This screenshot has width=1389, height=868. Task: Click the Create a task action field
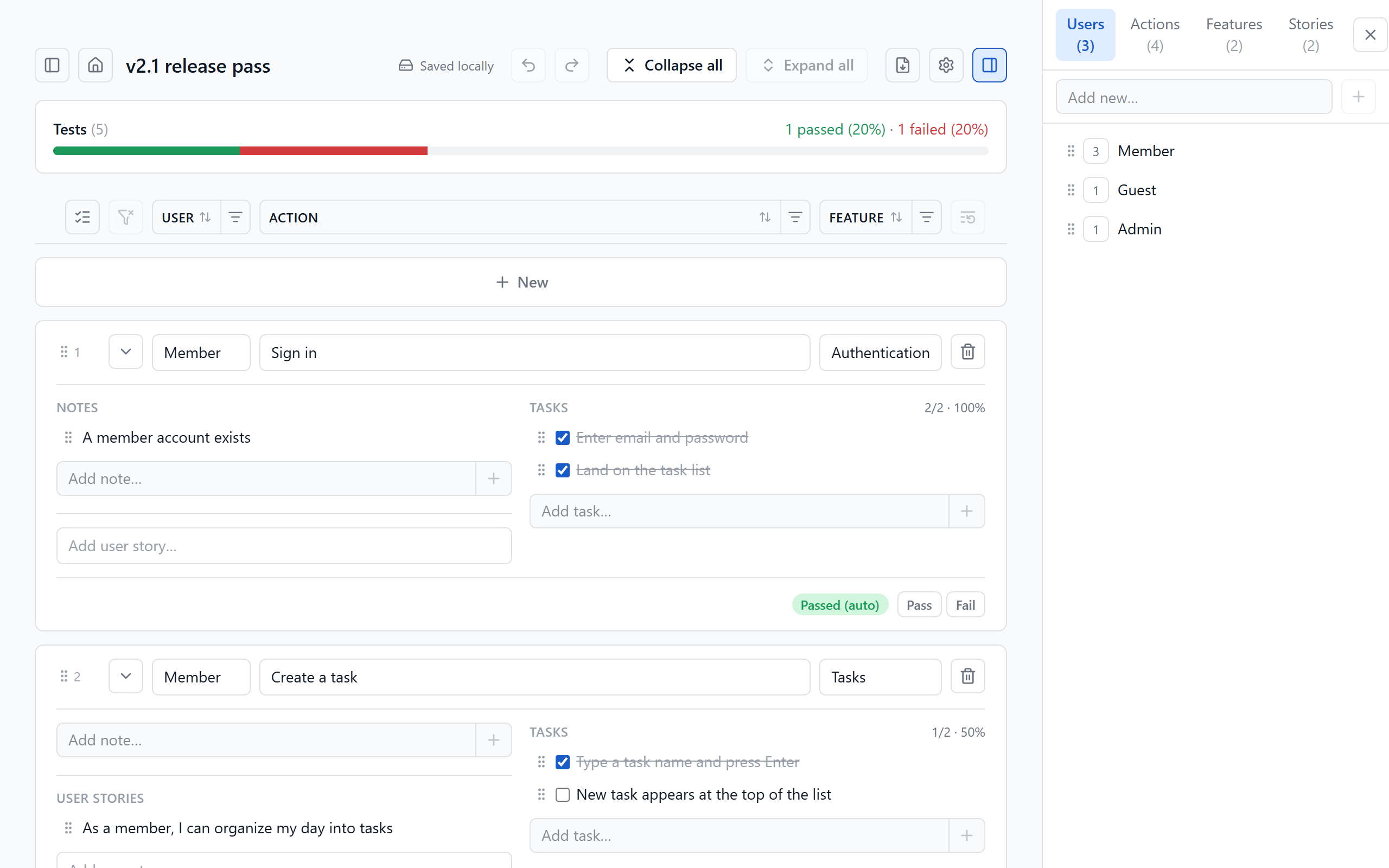click(534, 677)
